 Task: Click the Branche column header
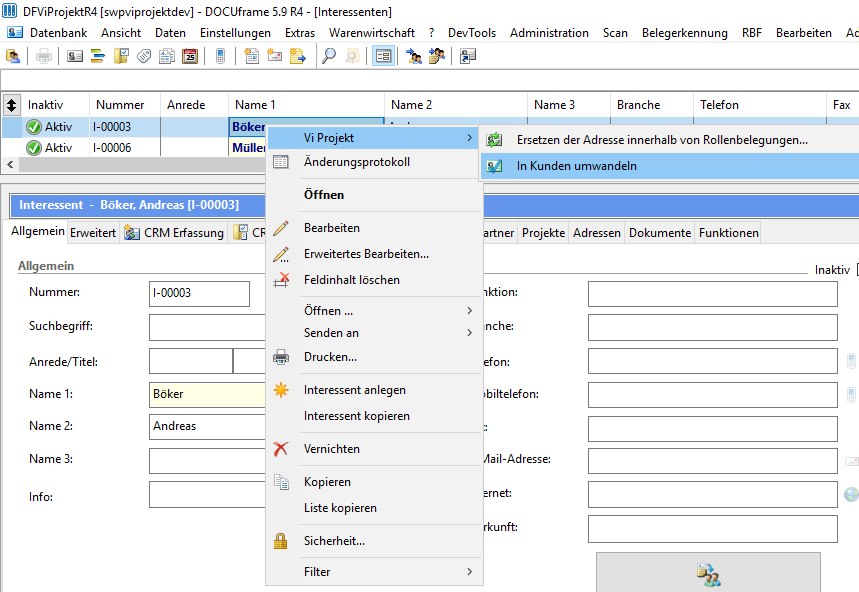(x=652, y=105)
